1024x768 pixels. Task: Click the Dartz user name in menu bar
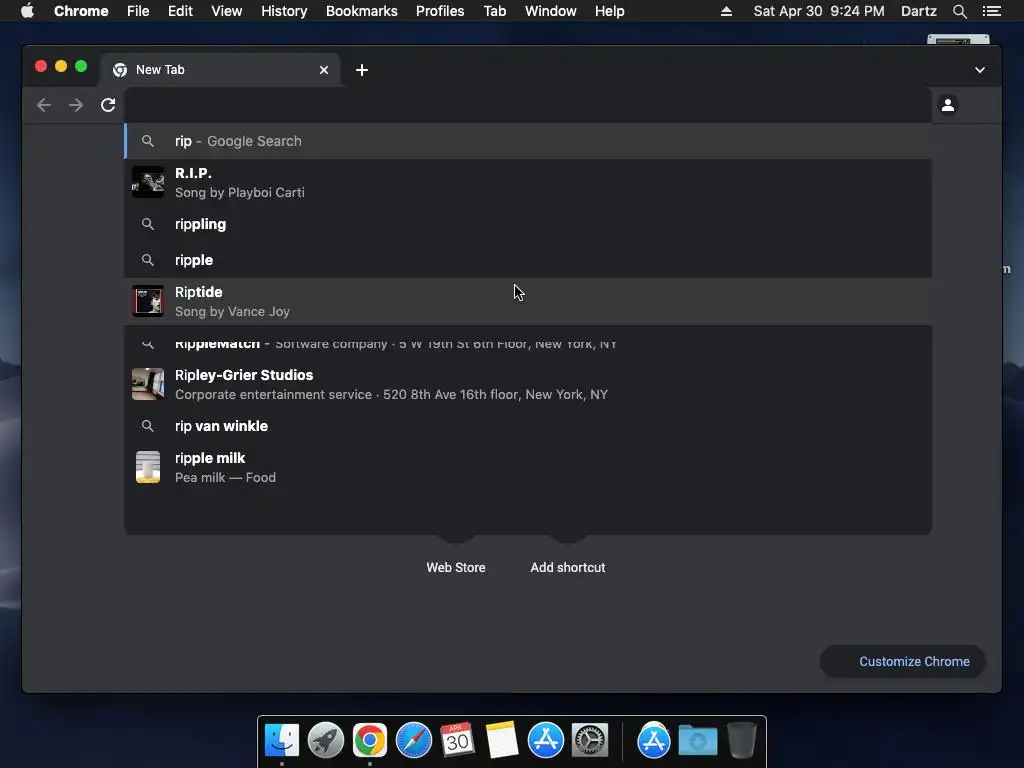(x=918, y=11)
